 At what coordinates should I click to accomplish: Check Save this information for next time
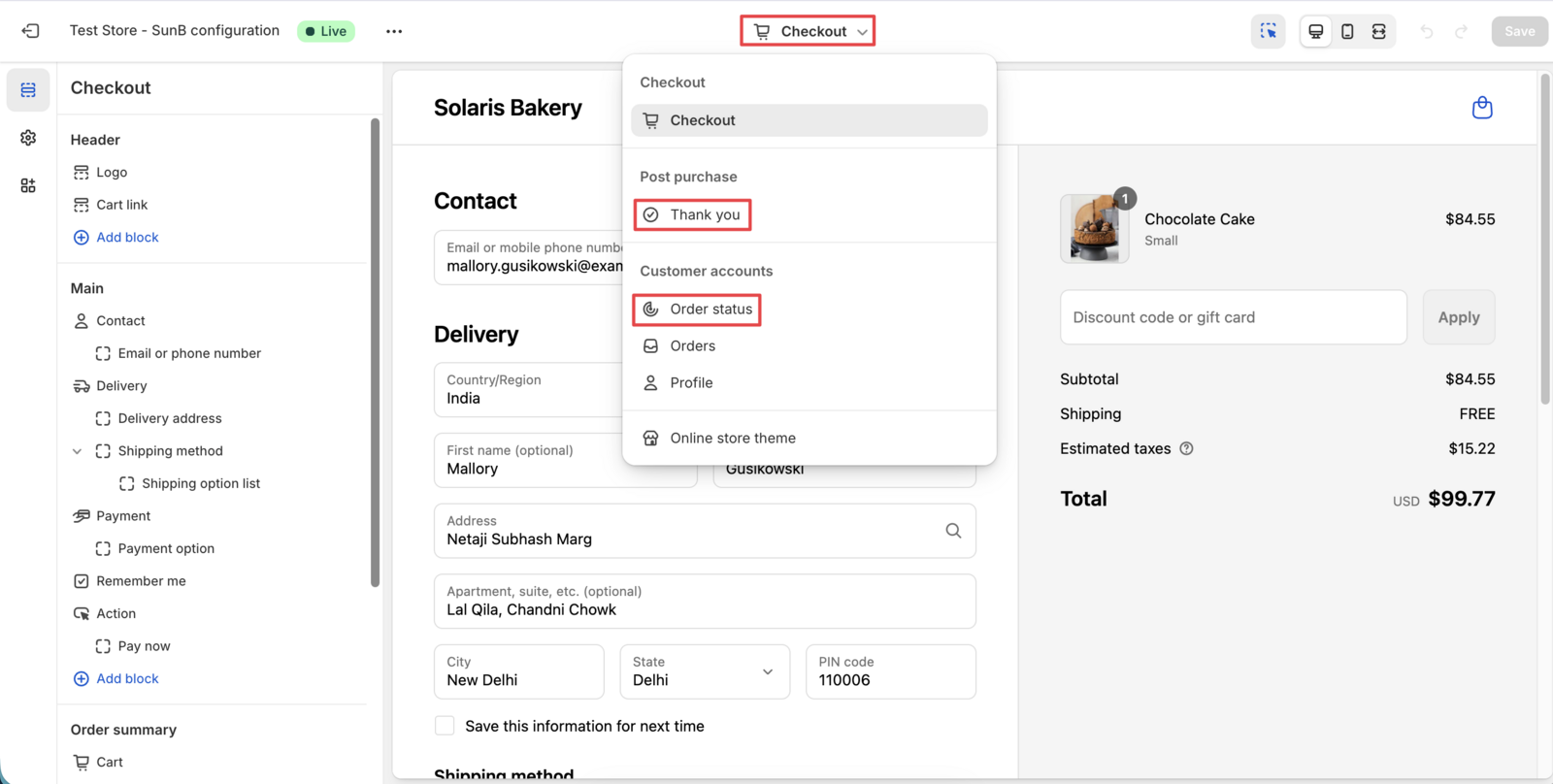tap(445, 726)
